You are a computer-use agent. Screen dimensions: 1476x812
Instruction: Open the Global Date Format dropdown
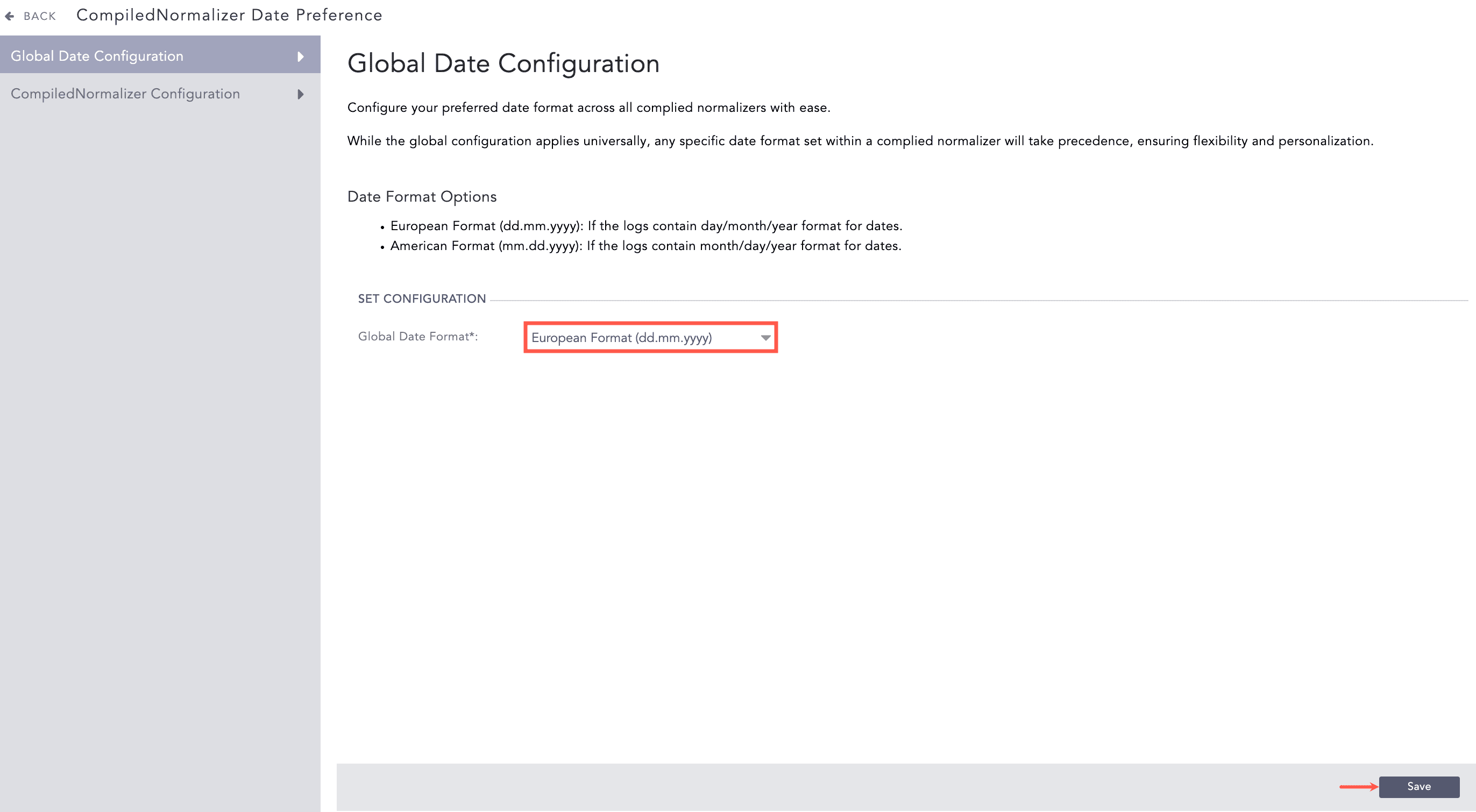(x=650, y=338)
